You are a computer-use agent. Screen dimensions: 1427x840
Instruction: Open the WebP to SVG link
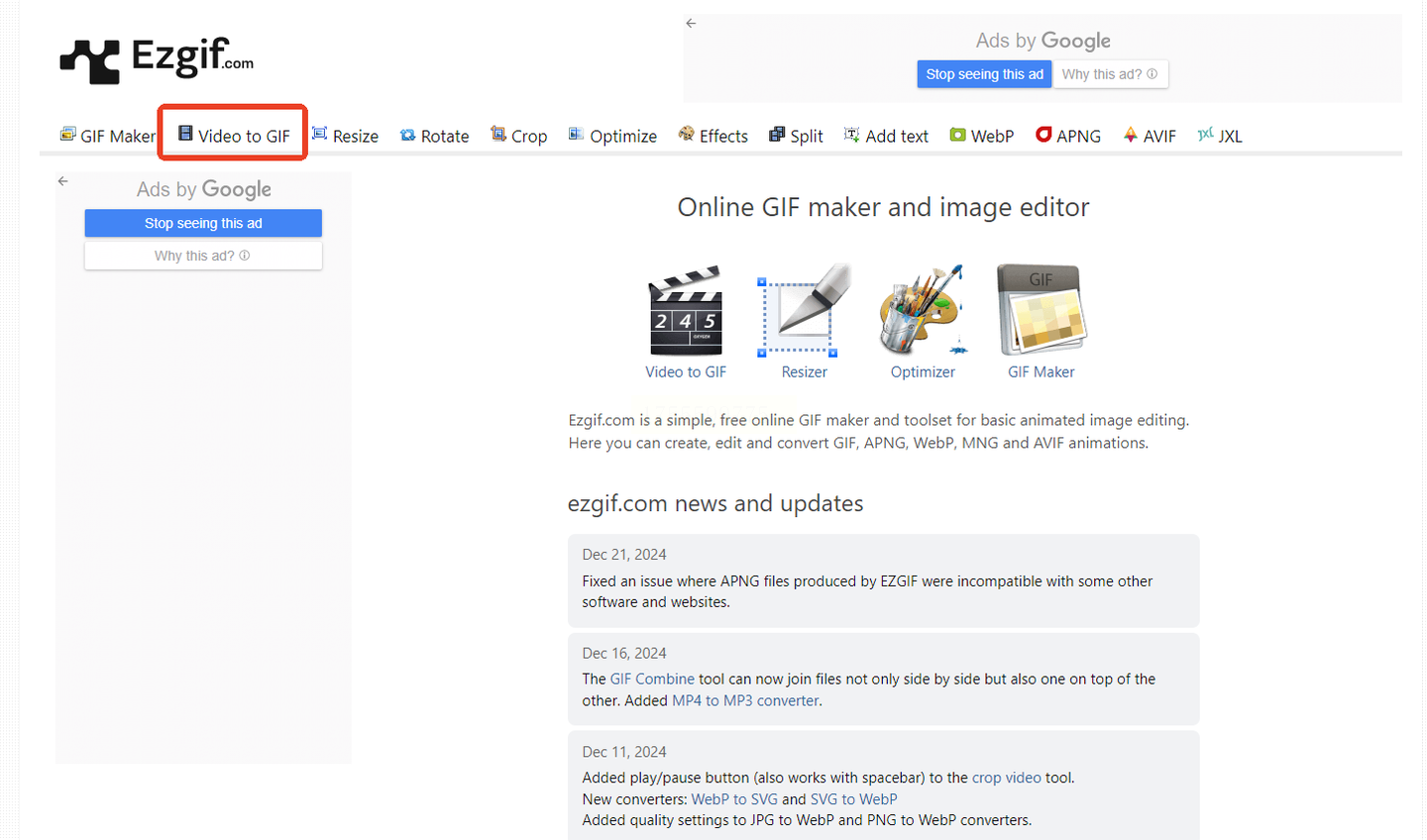(x=734, y=799)
